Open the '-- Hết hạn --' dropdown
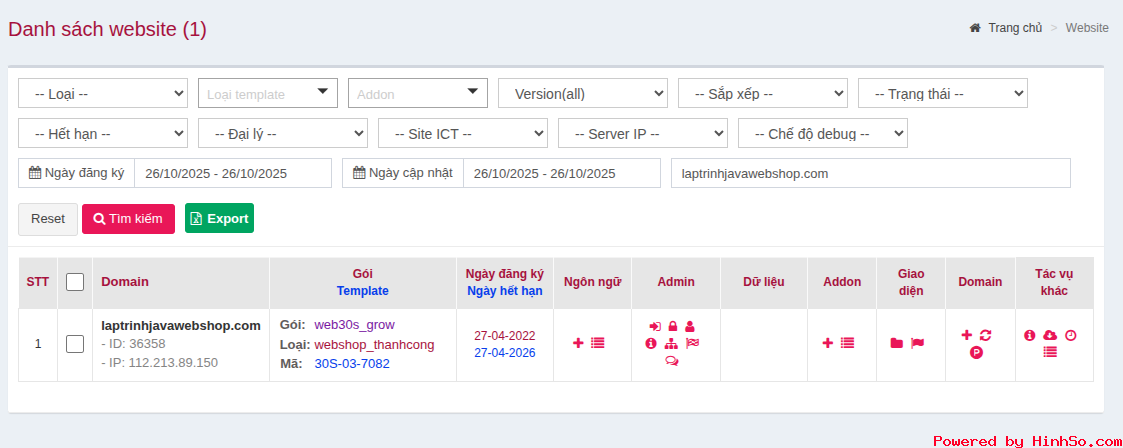Screen dimensions: 1123x448 click(103, 133)
